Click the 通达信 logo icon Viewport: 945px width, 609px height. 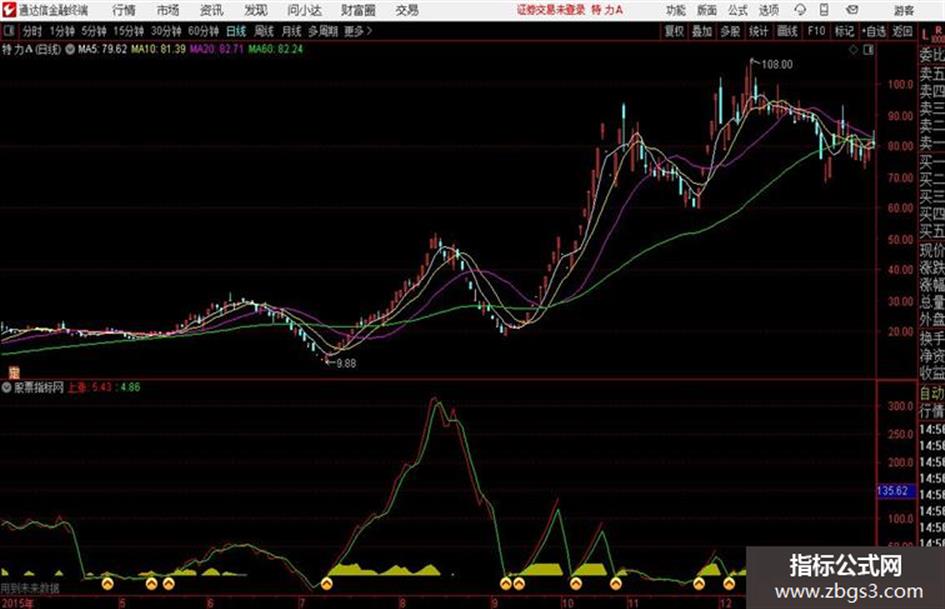[8, 10]
